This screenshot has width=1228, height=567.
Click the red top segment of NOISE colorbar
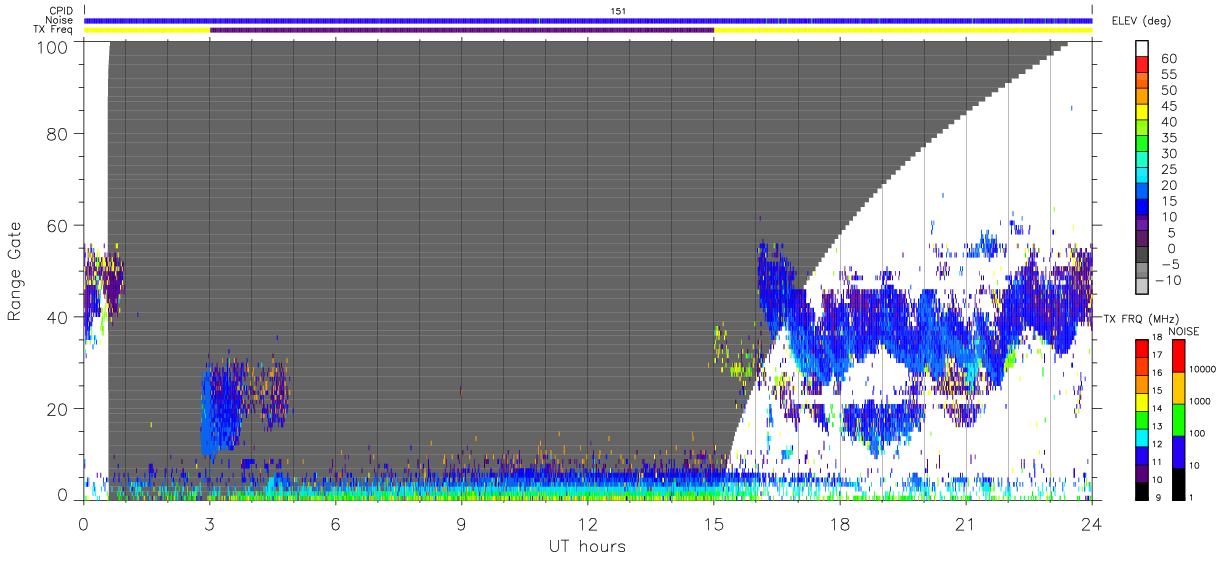click(x=1178, y=355)
